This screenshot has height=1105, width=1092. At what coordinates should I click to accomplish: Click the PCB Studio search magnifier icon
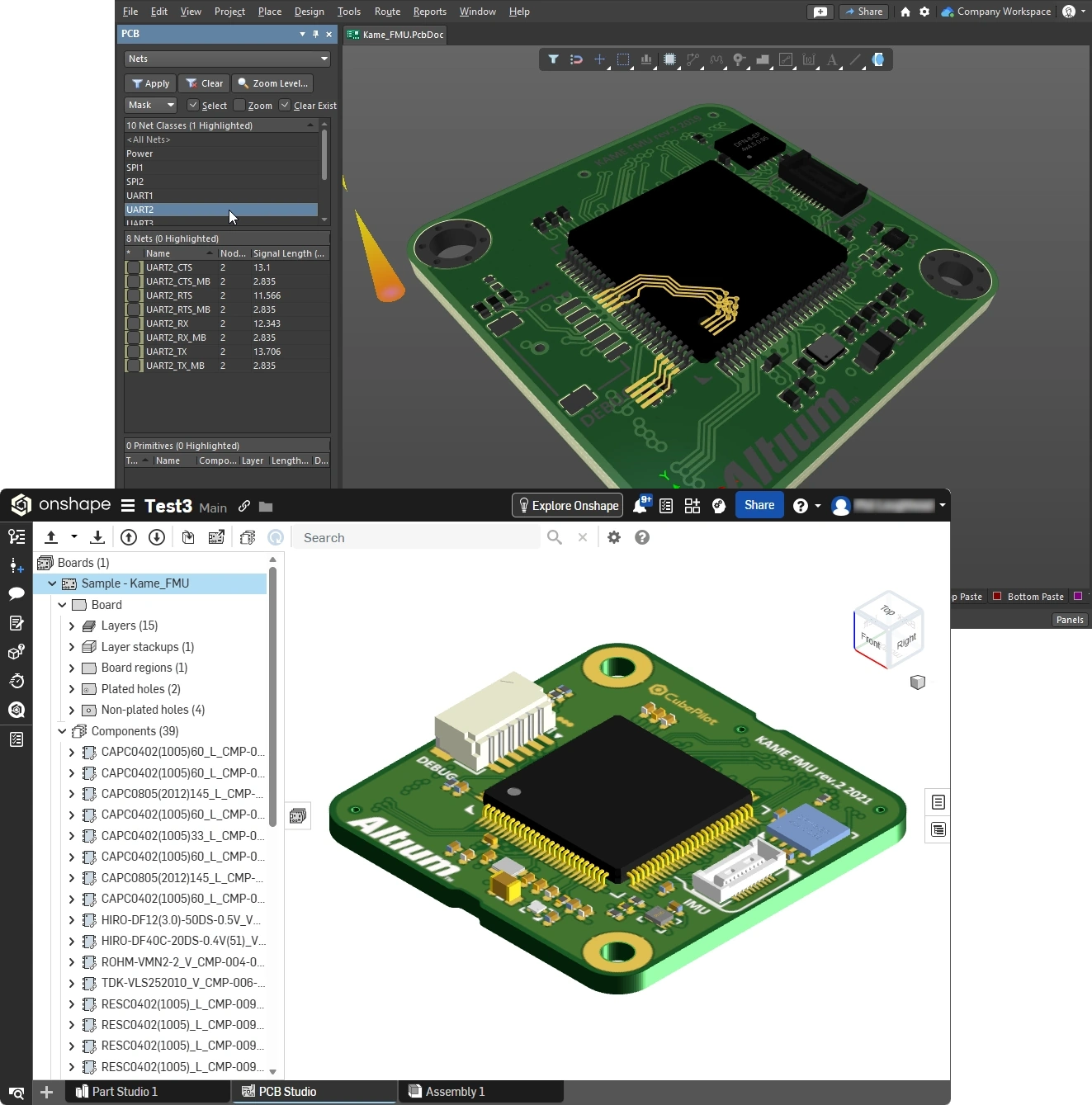(555, 537)
